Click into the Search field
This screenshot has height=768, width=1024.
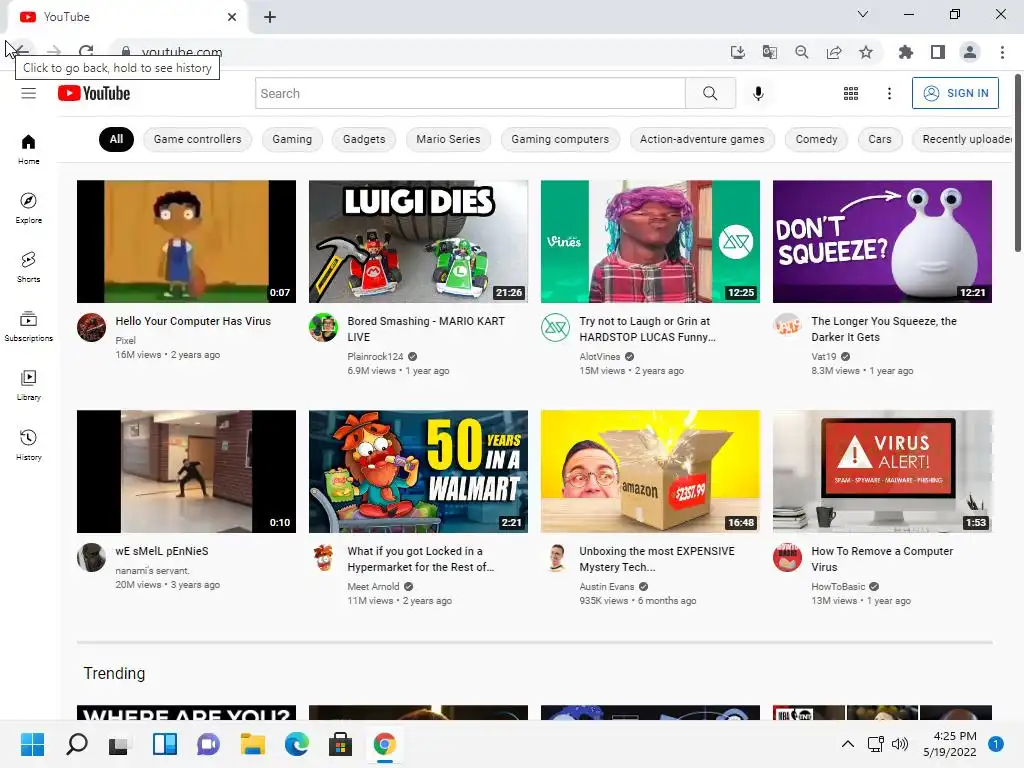click(x=470, y=93)
